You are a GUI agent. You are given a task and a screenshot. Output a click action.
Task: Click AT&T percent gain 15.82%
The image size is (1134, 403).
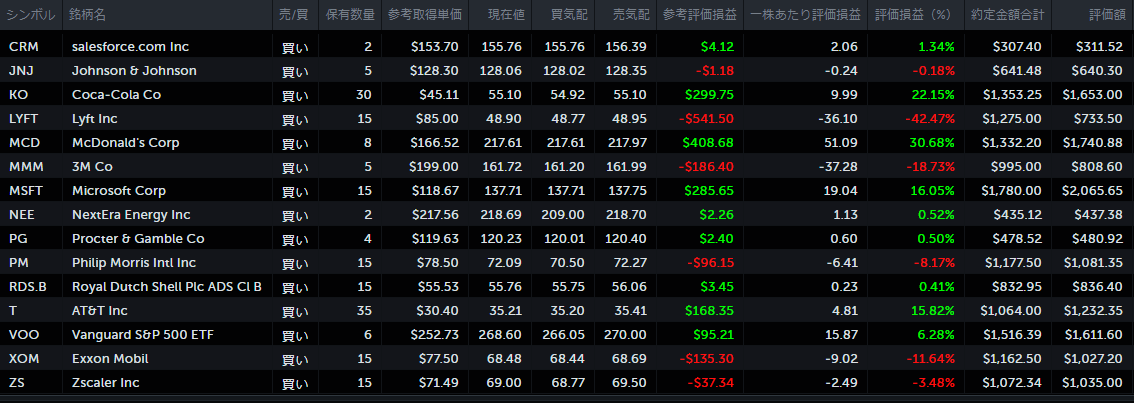932,310
